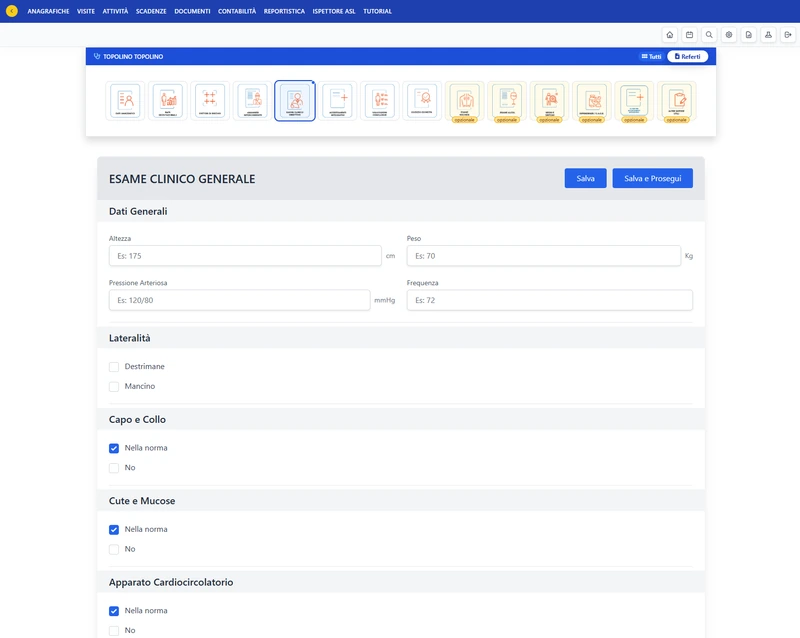Uncheck Nella norma under Capo e Collo

114,448
